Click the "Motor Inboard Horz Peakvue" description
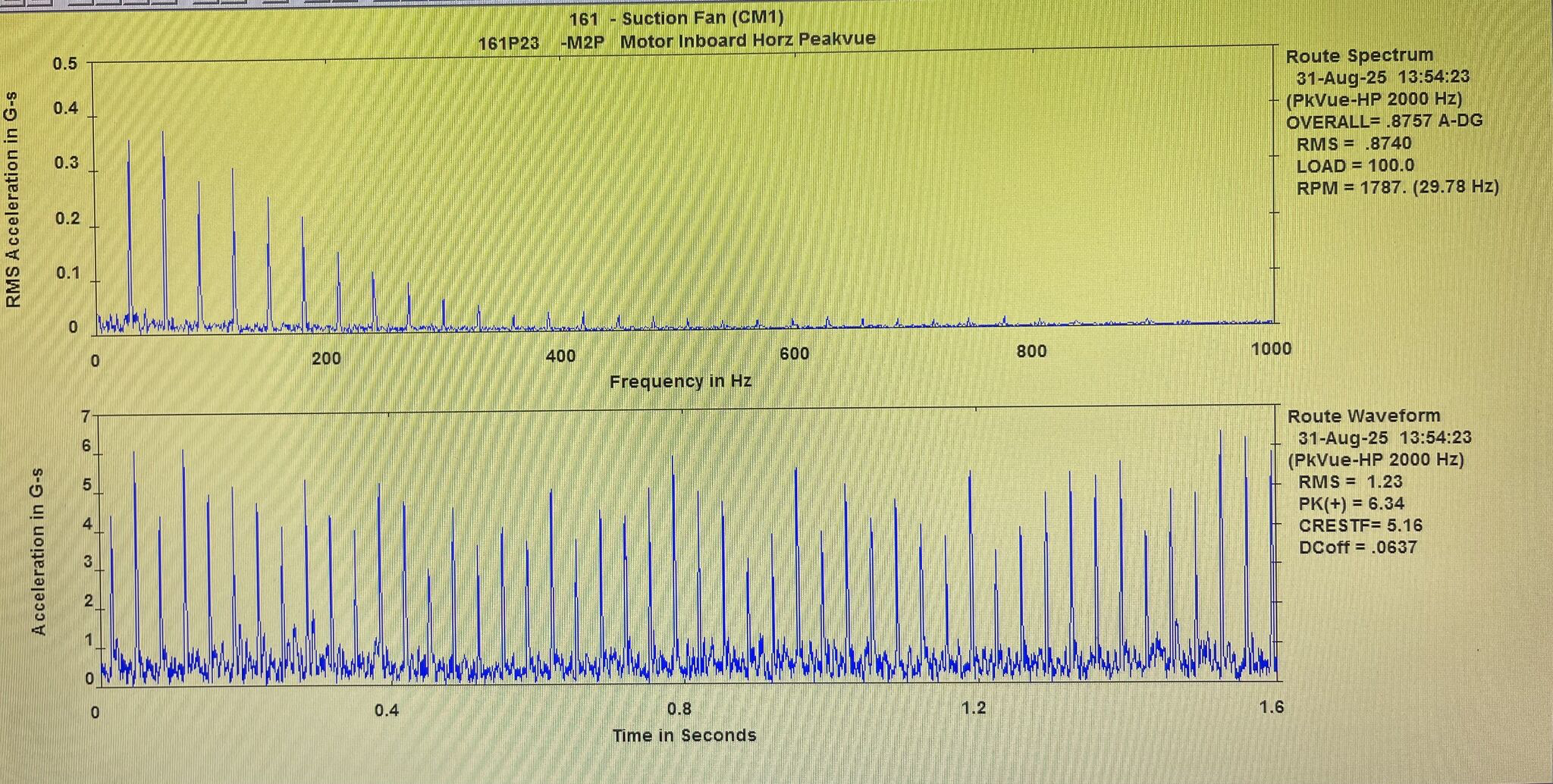Image resolution: width=1553 pixels, height=784 pixels. click(748, 39)
